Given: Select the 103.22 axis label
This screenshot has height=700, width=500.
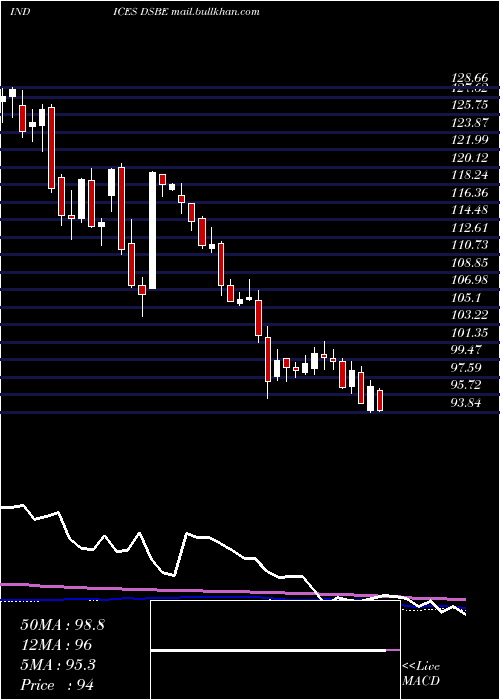Looking at the screenshot, I should (470, 316).
